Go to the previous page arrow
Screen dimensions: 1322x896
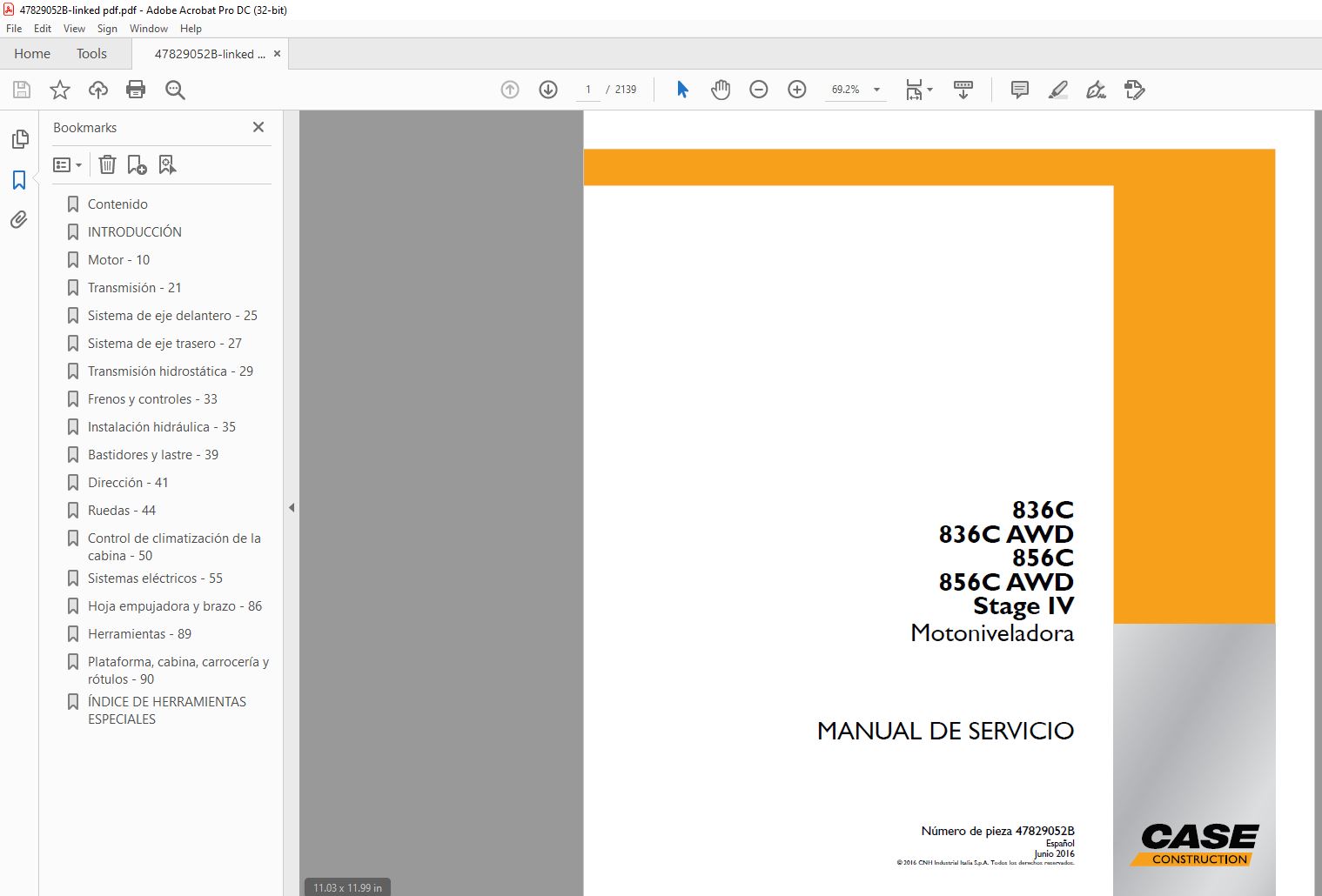[x=510, y=90]
